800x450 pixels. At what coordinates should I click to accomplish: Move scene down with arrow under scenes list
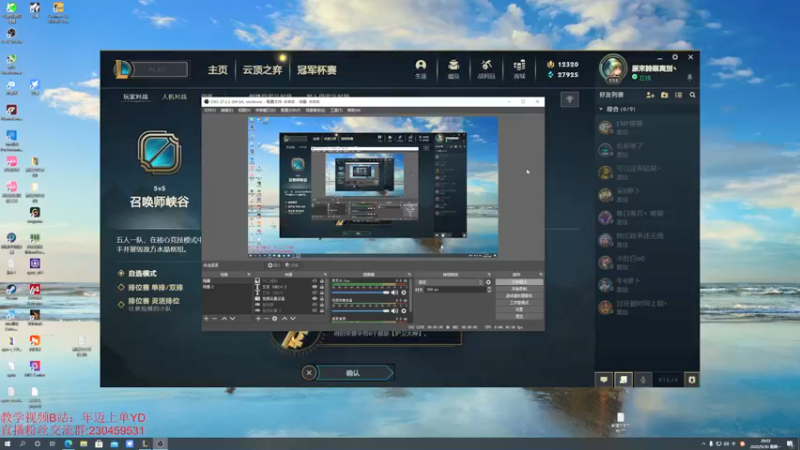[232, 318]
